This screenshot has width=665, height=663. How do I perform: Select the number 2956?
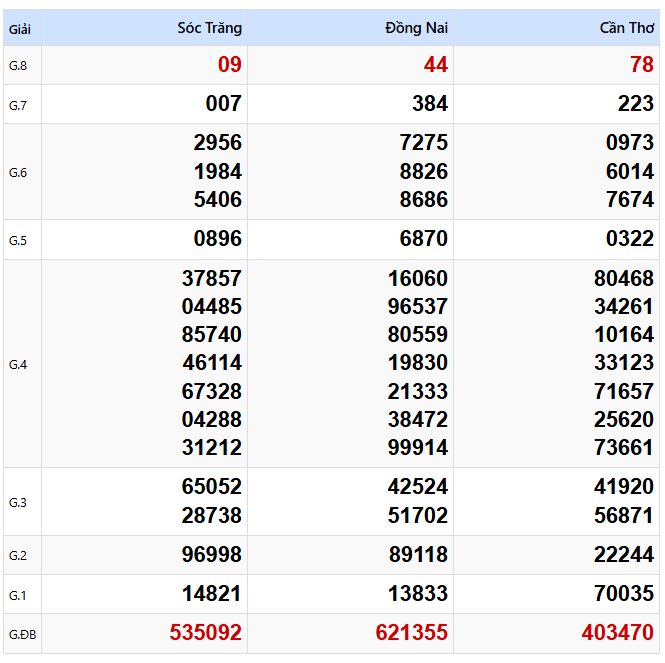pos(218,143)
